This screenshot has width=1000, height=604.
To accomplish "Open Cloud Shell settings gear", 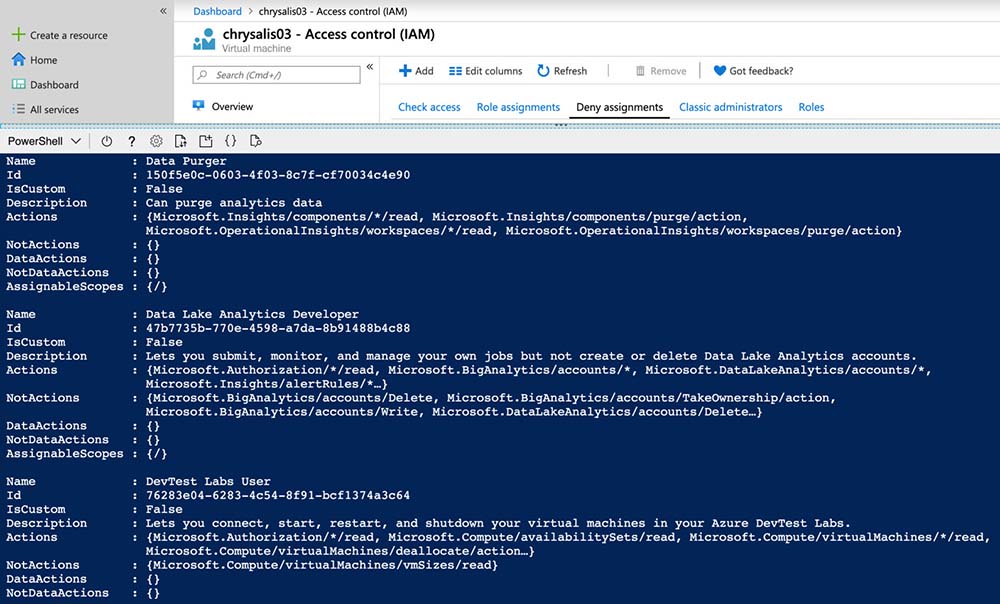I will (x=156, y=141).
